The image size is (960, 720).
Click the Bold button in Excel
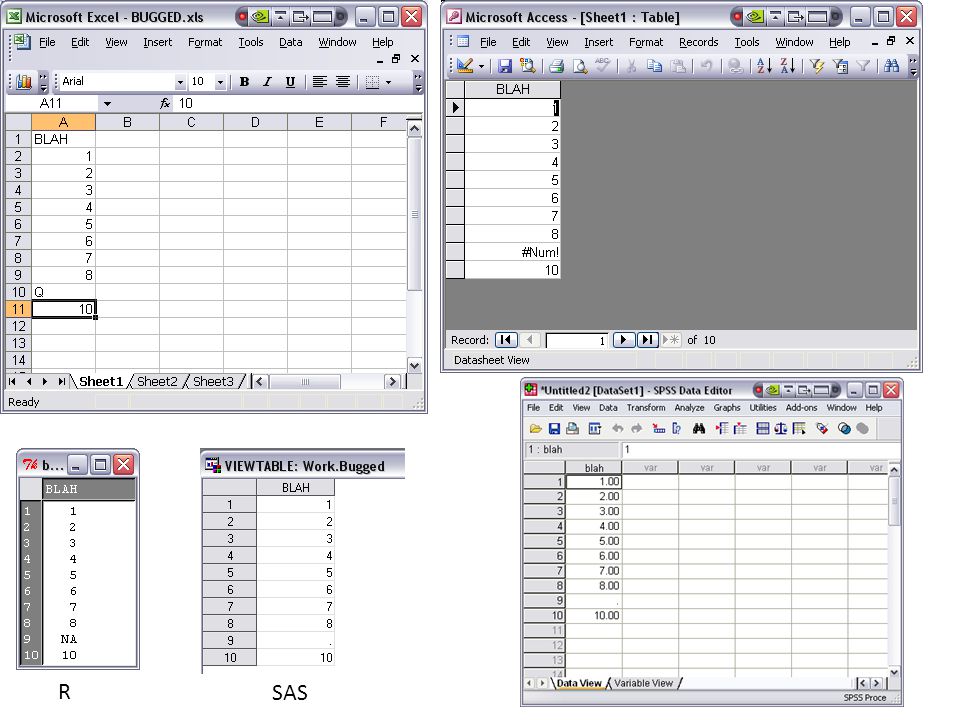click(x=244, y=81)
